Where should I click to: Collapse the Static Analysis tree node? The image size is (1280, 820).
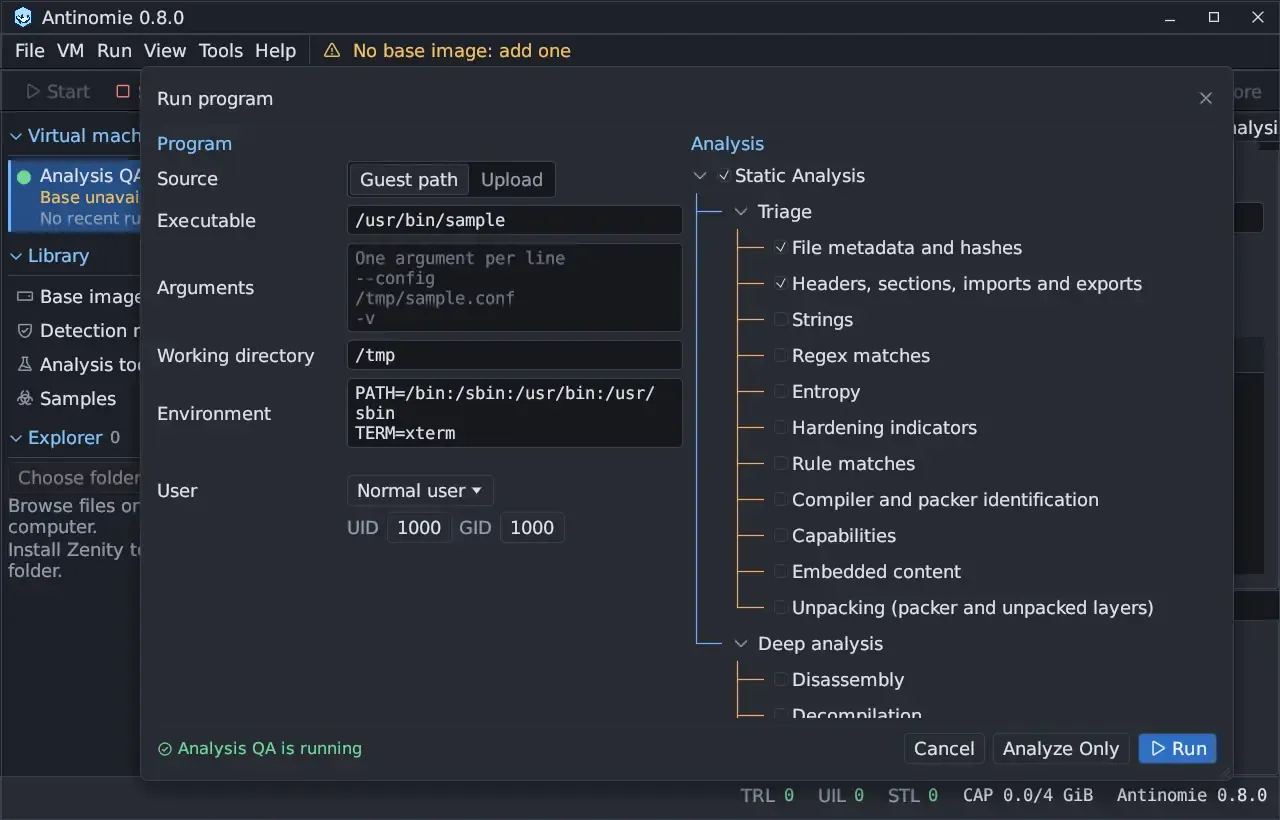click(700, 176)
